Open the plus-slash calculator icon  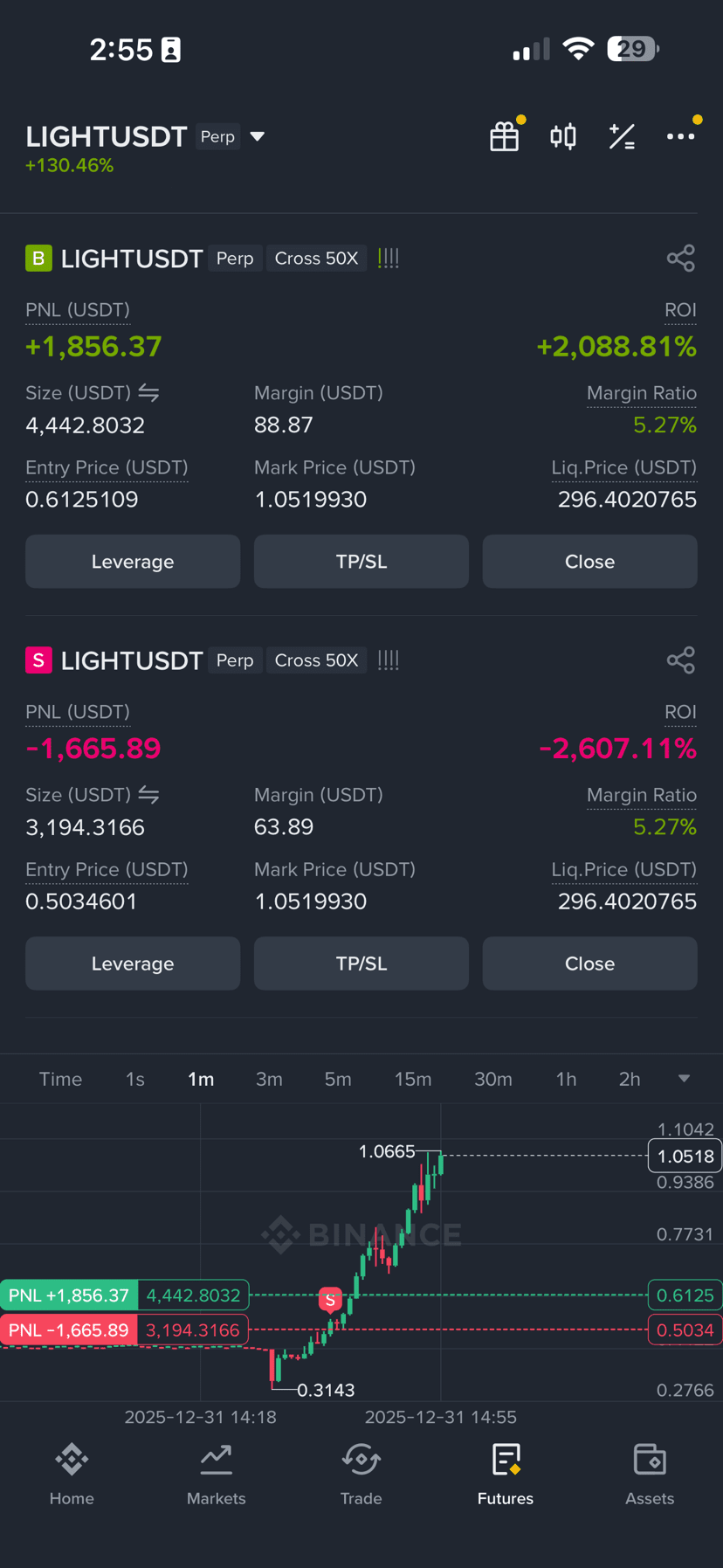[622, 136]
